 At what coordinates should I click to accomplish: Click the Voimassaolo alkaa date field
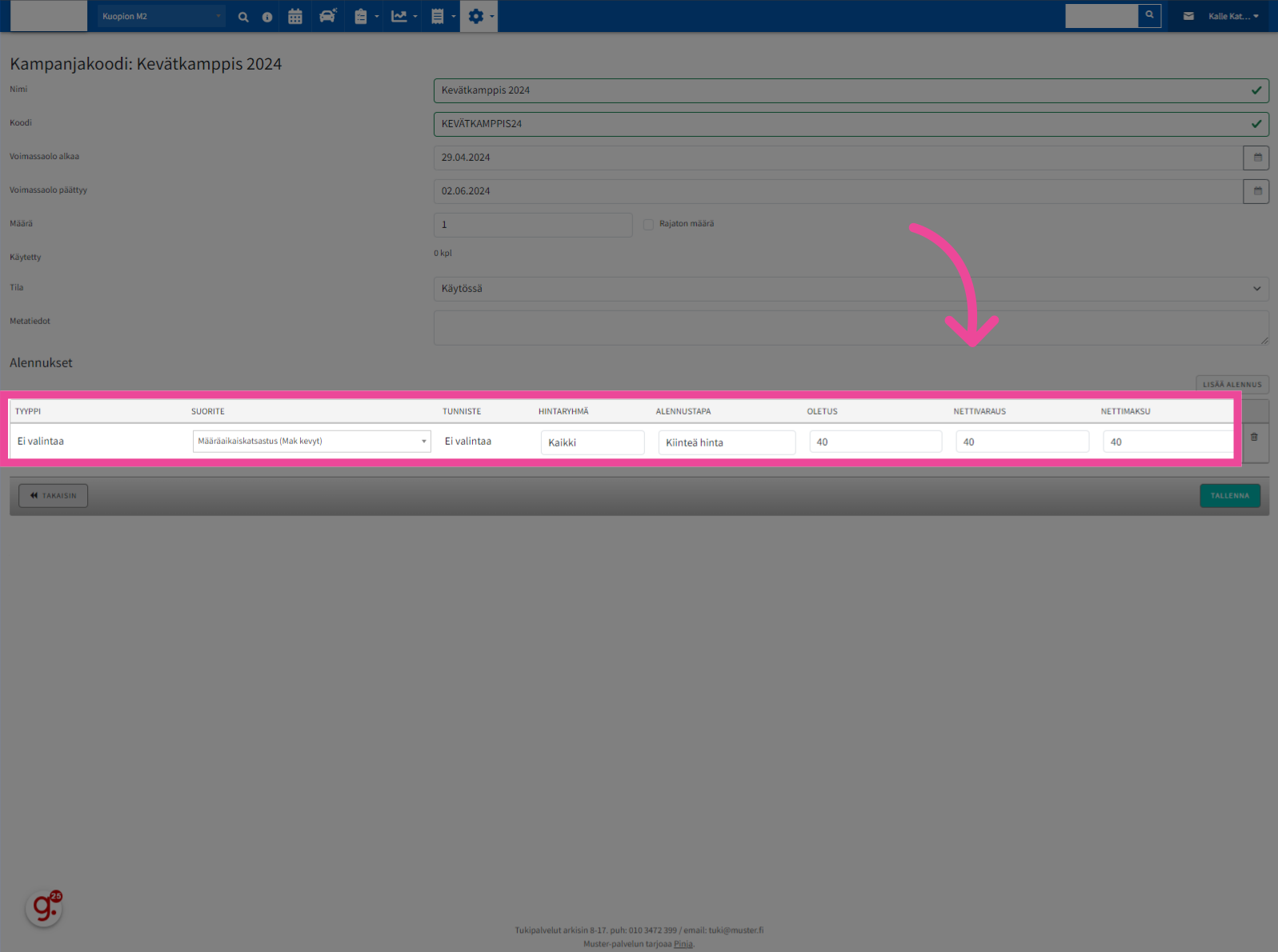click(x=838, y=158)
